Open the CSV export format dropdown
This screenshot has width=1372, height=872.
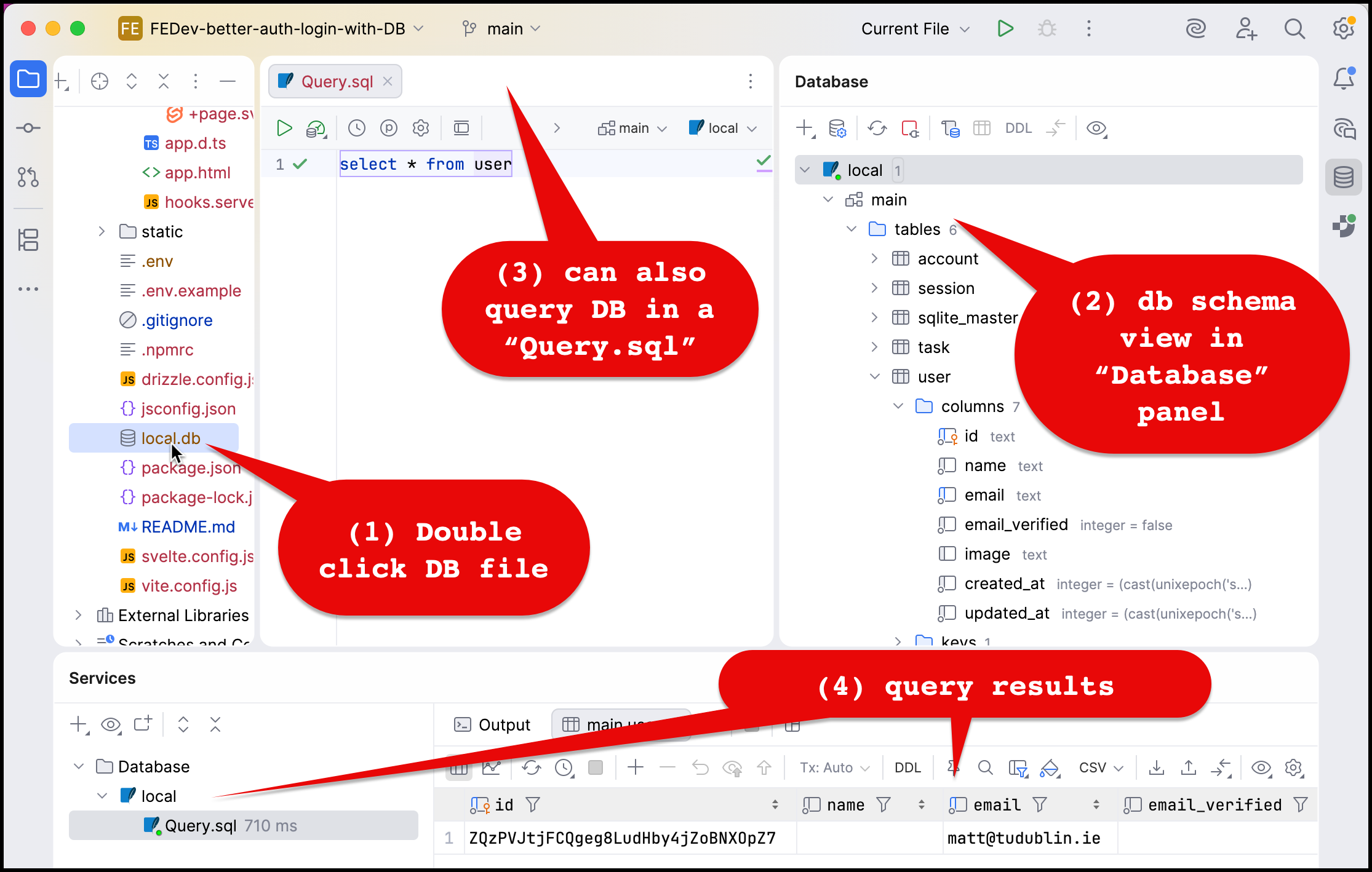coord(1101,767)
